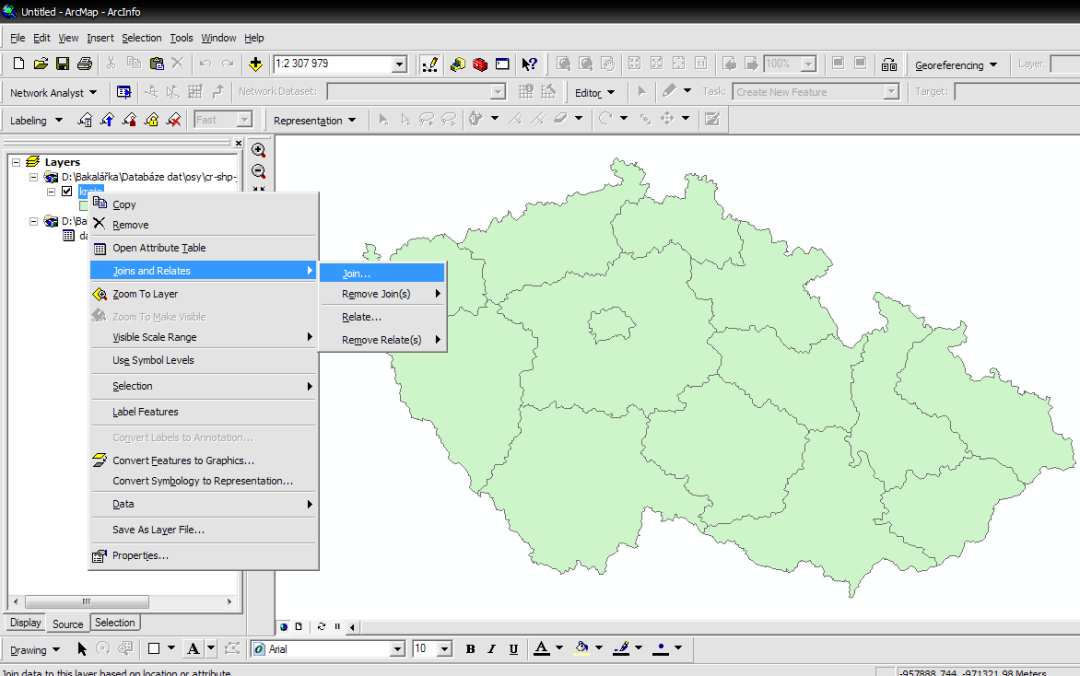Open the Insert menu

click(100, 38)
